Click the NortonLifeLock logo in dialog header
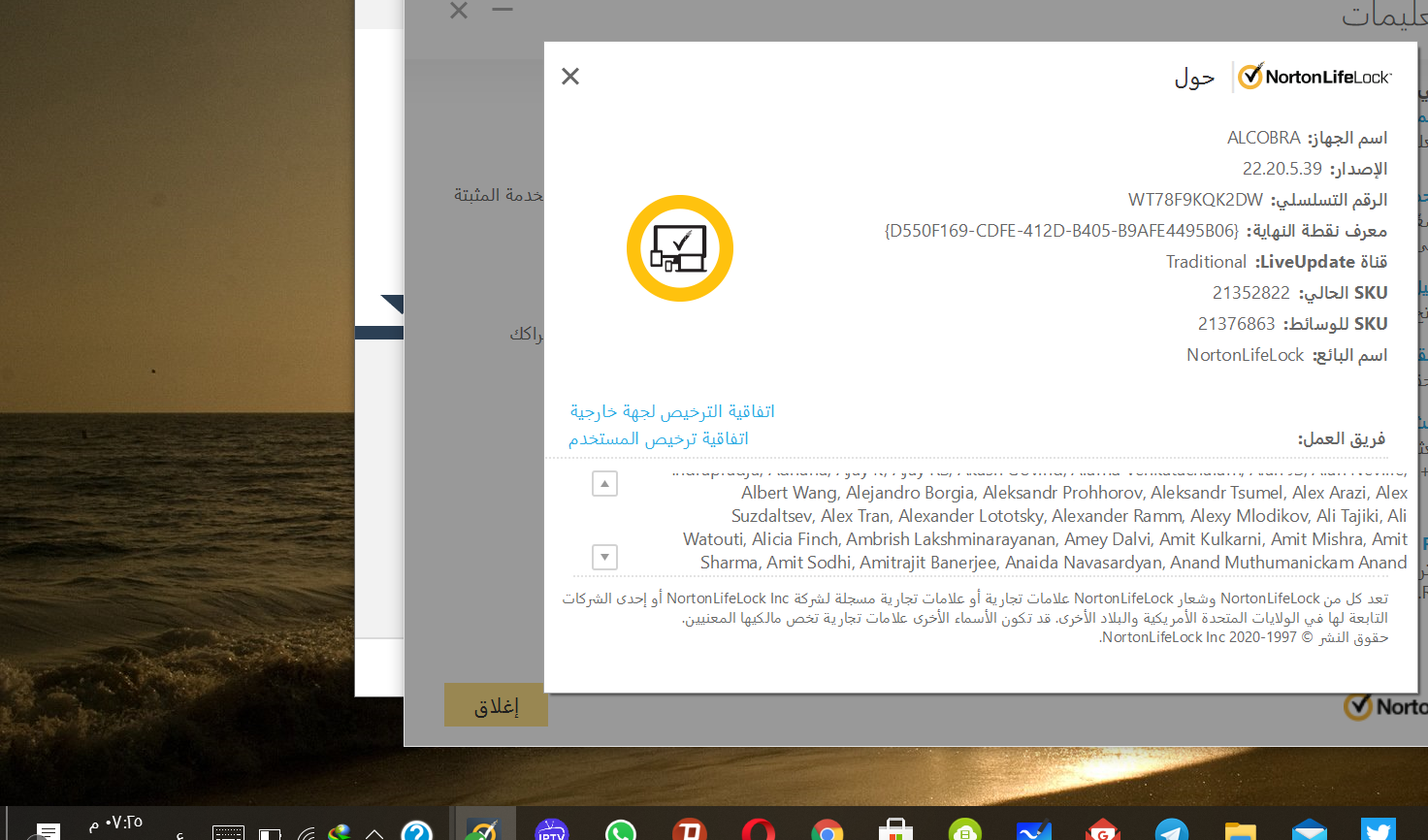Screen dimensions: 1428x840 1314,77
